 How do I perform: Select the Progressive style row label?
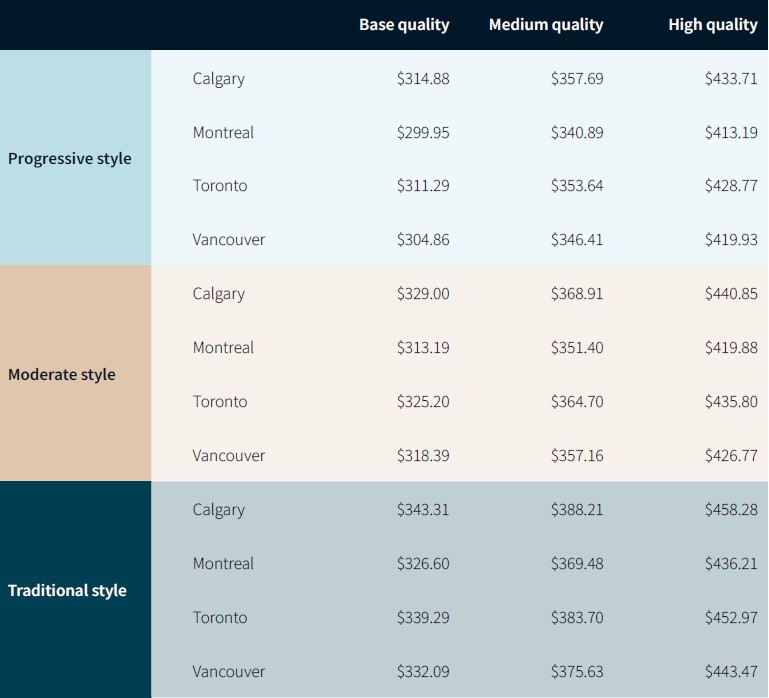point(70,159)
